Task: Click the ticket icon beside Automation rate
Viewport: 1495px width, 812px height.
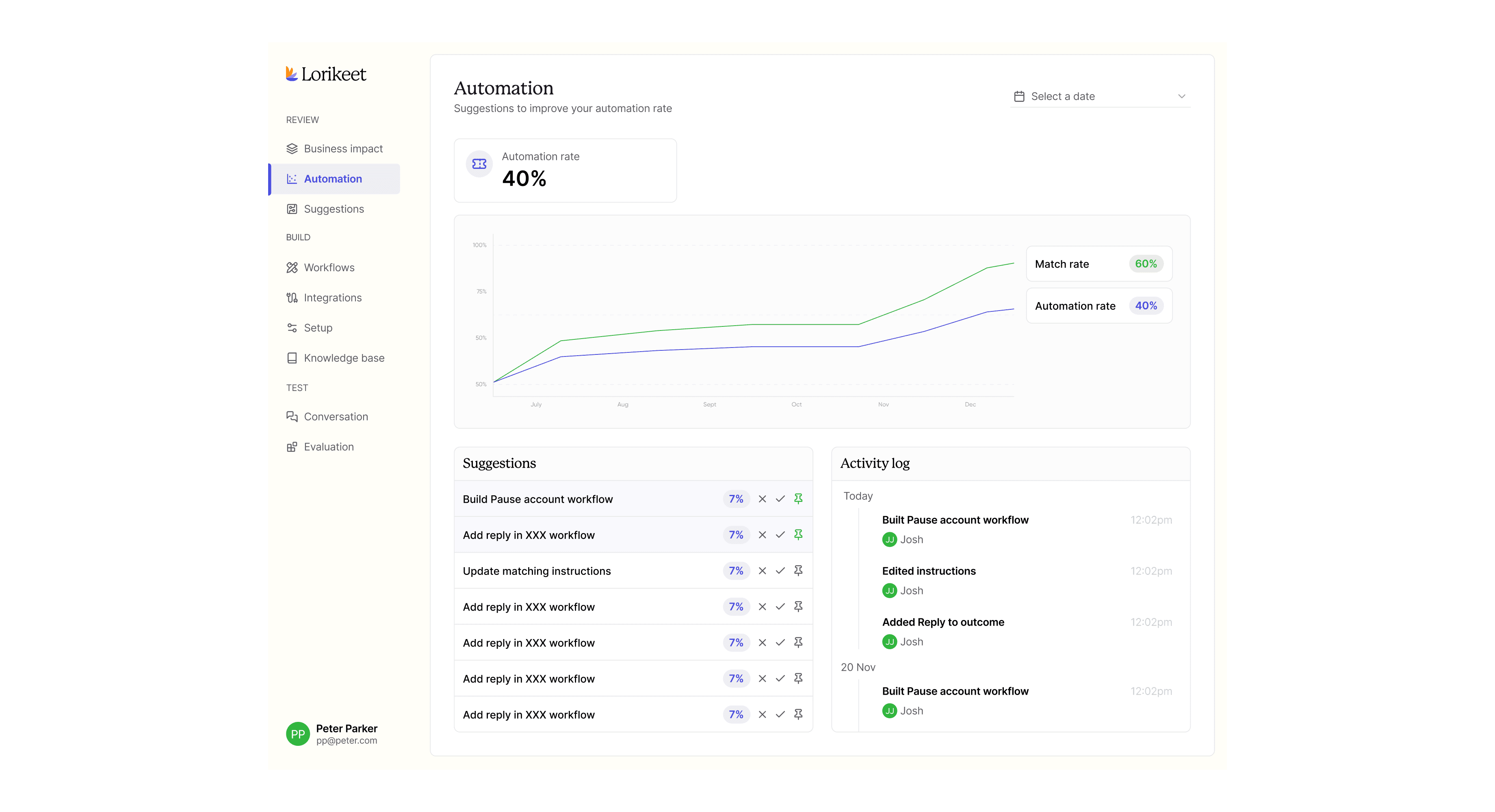Action: point(479,164)
